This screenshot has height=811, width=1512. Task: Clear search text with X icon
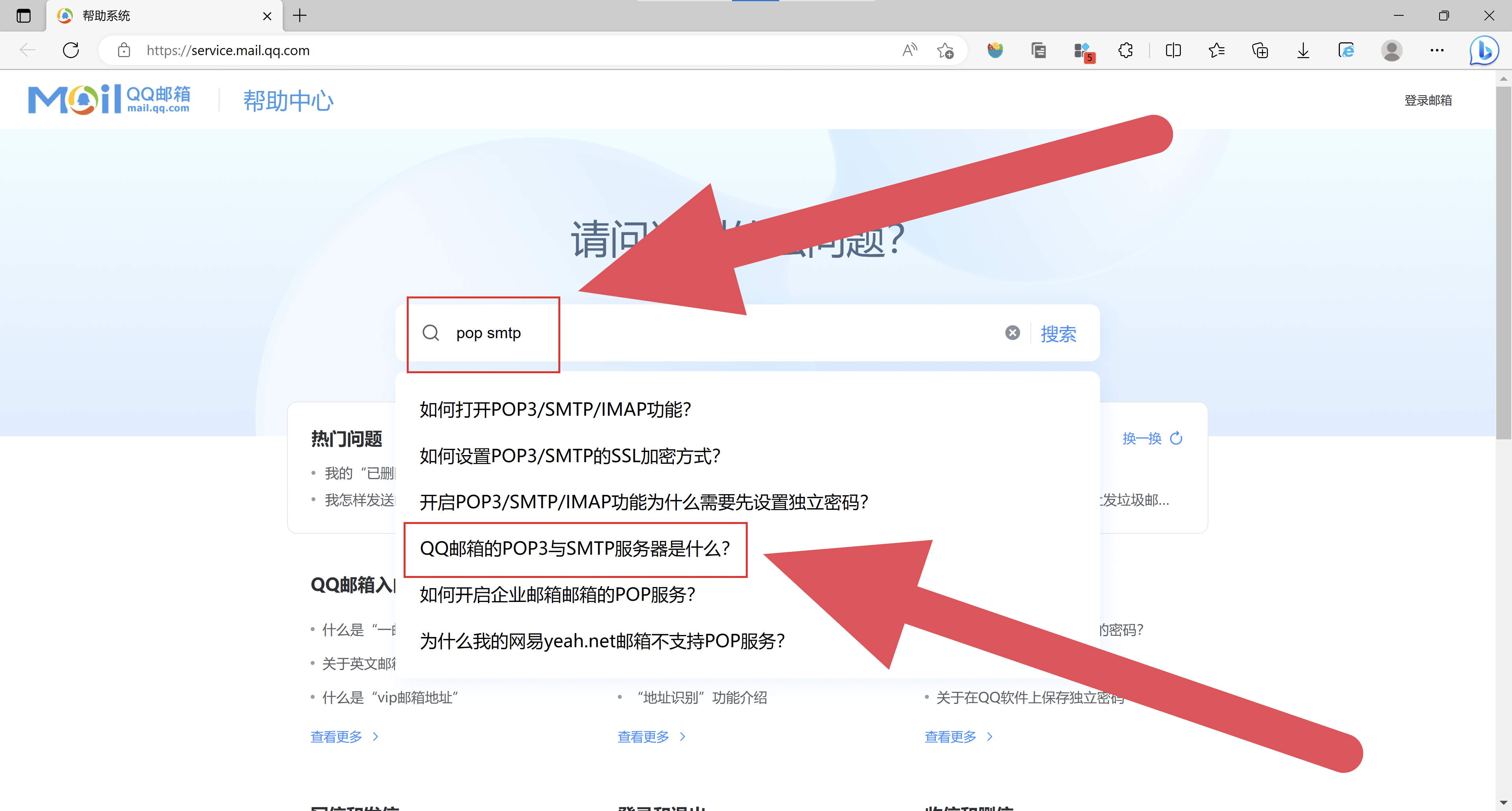pos(1012,333)
